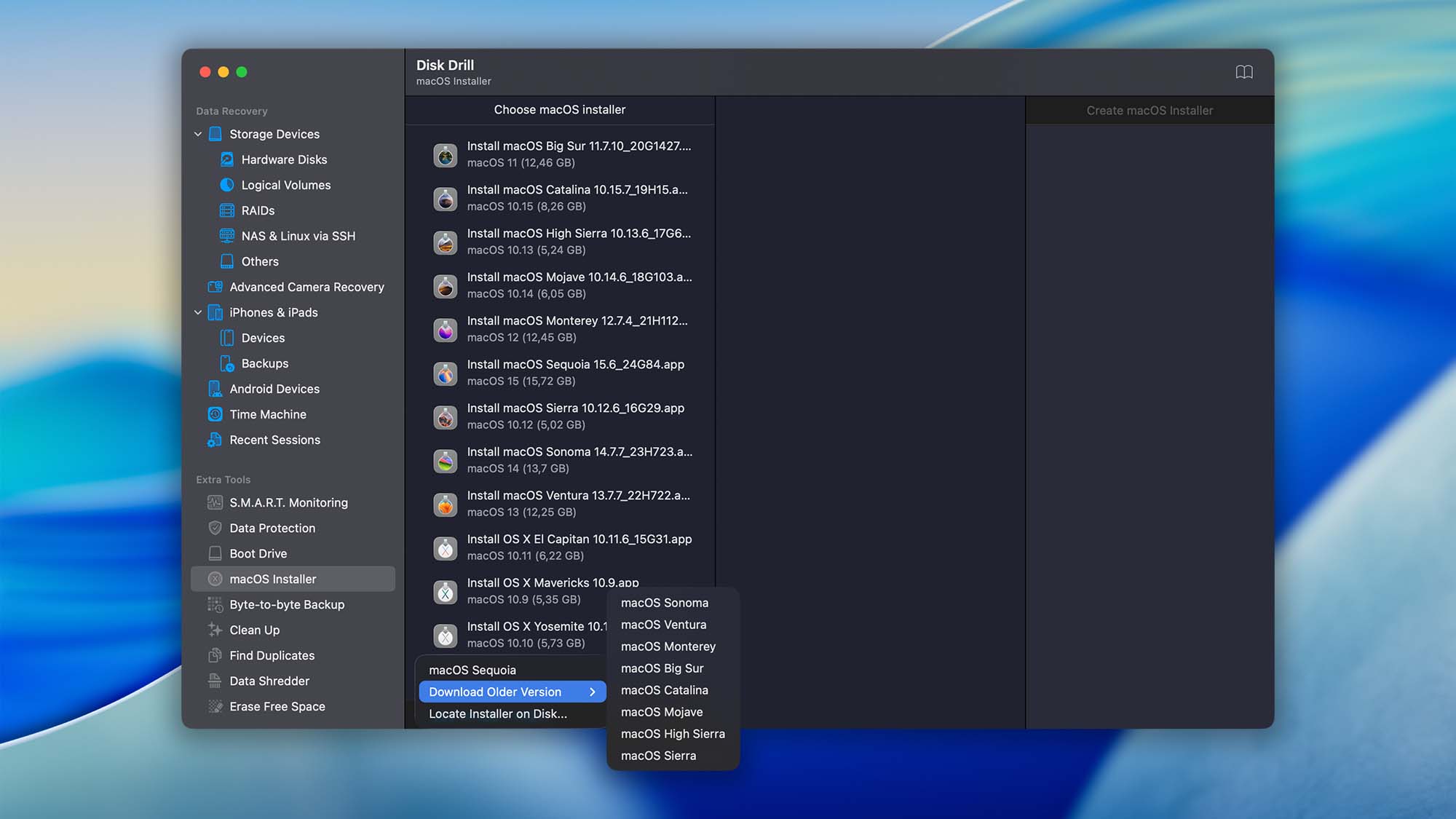Collapse the Storage Devices tree section
The height and width of the screenshot is (819, 1456).
(x=198, y=134)
